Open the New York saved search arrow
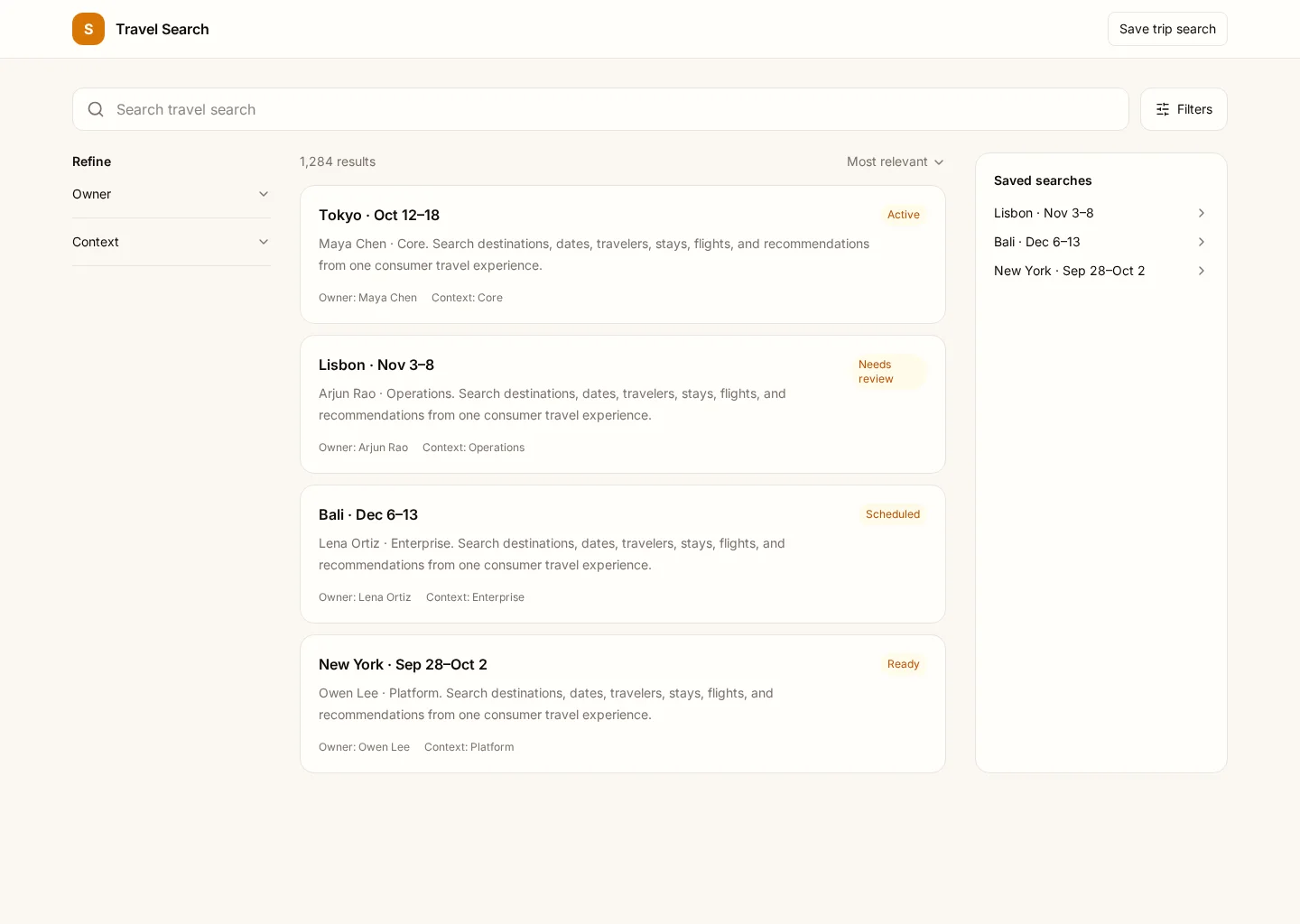 1201,271
